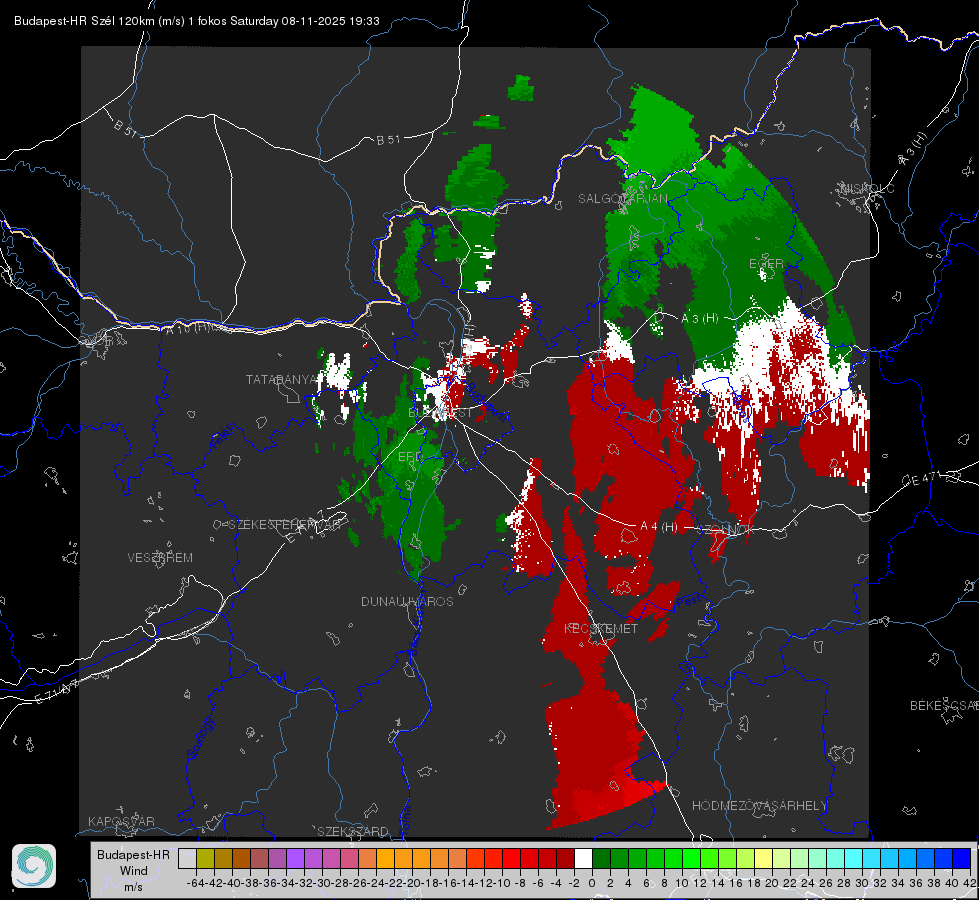Screen dimensions: 979x900
Task: Click the BUDAPEST city label on the map
Action: [x=440, y=413]
